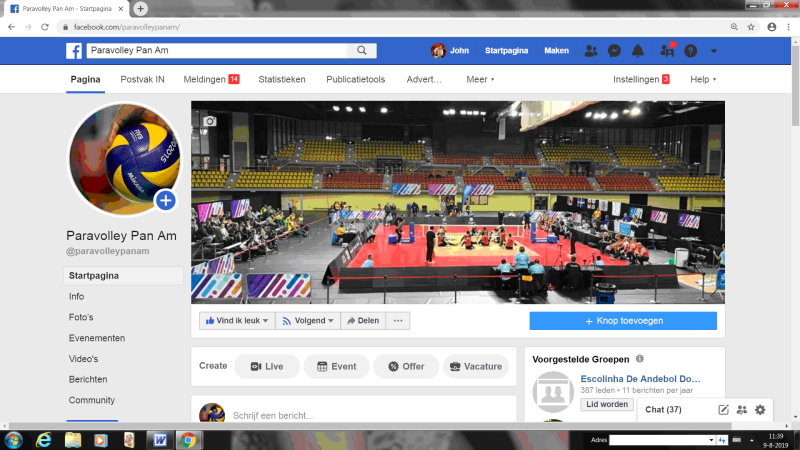Expand the account dropdown arrow

(714, 51)
